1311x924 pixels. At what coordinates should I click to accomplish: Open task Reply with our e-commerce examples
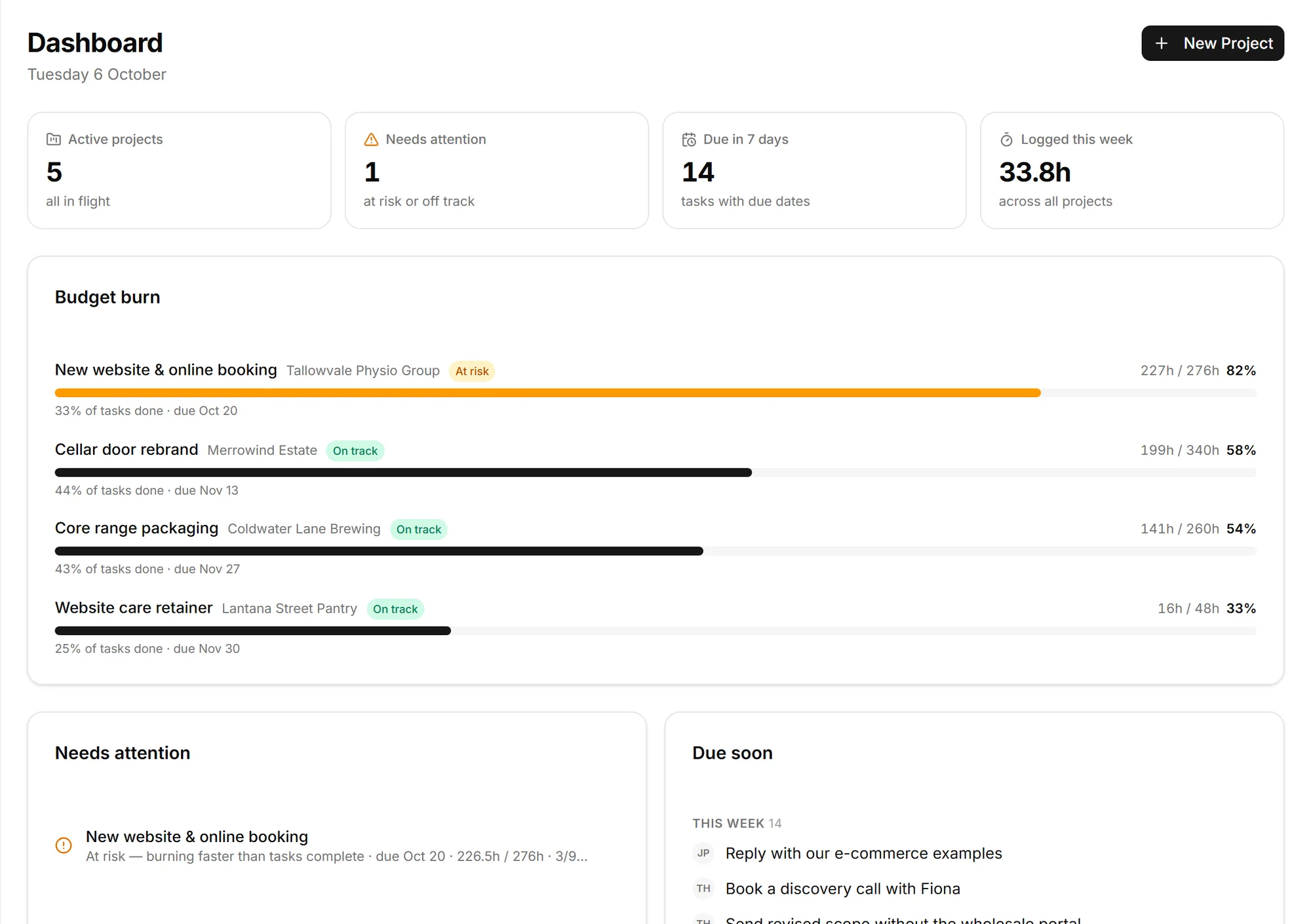pyautogui.click(x=864, y=853)
